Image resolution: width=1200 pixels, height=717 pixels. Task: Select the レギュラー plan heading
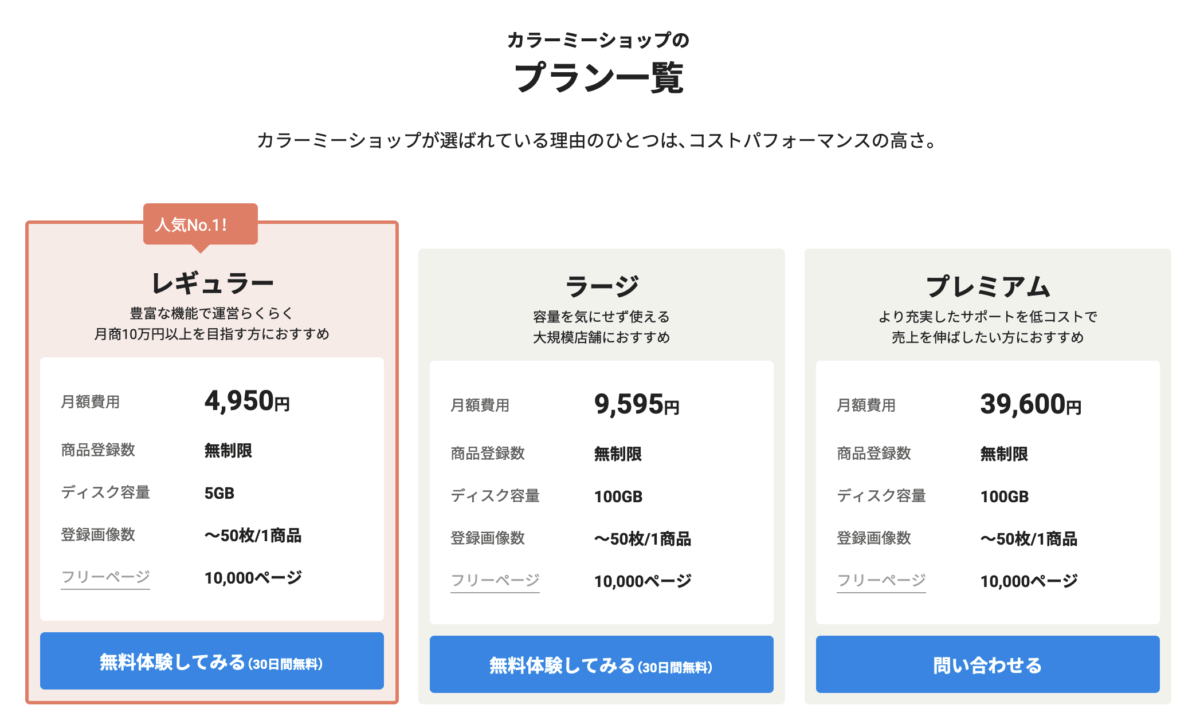tap(212, 281)
